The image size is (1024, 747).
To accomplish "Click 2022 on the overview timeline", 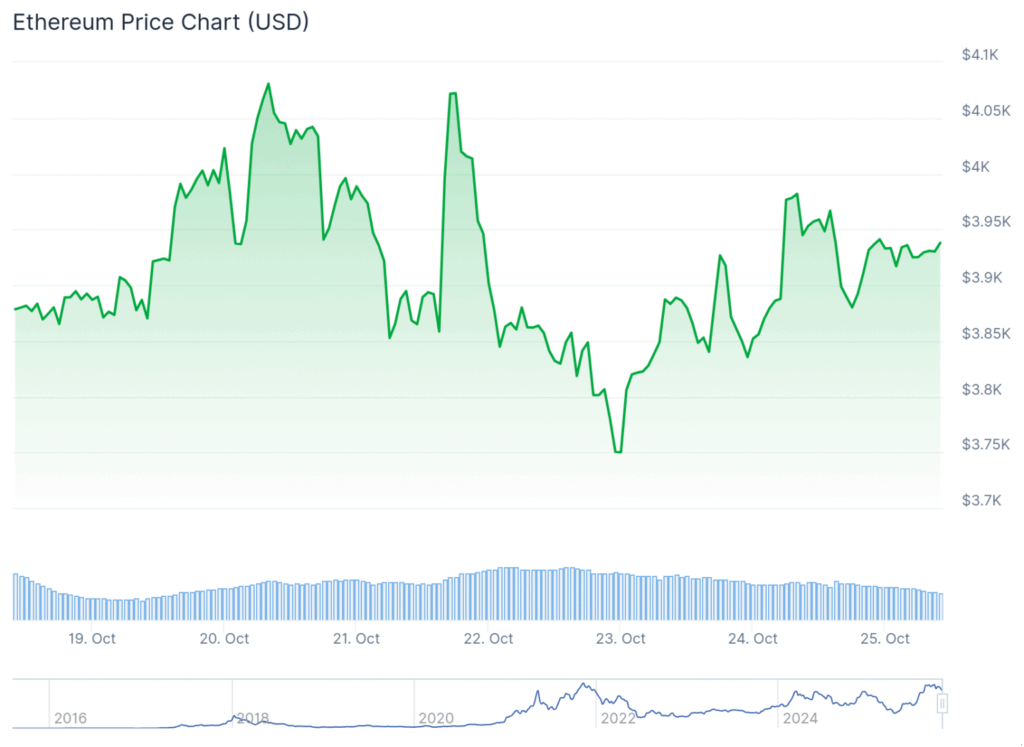I will click(x=618, y=718).
